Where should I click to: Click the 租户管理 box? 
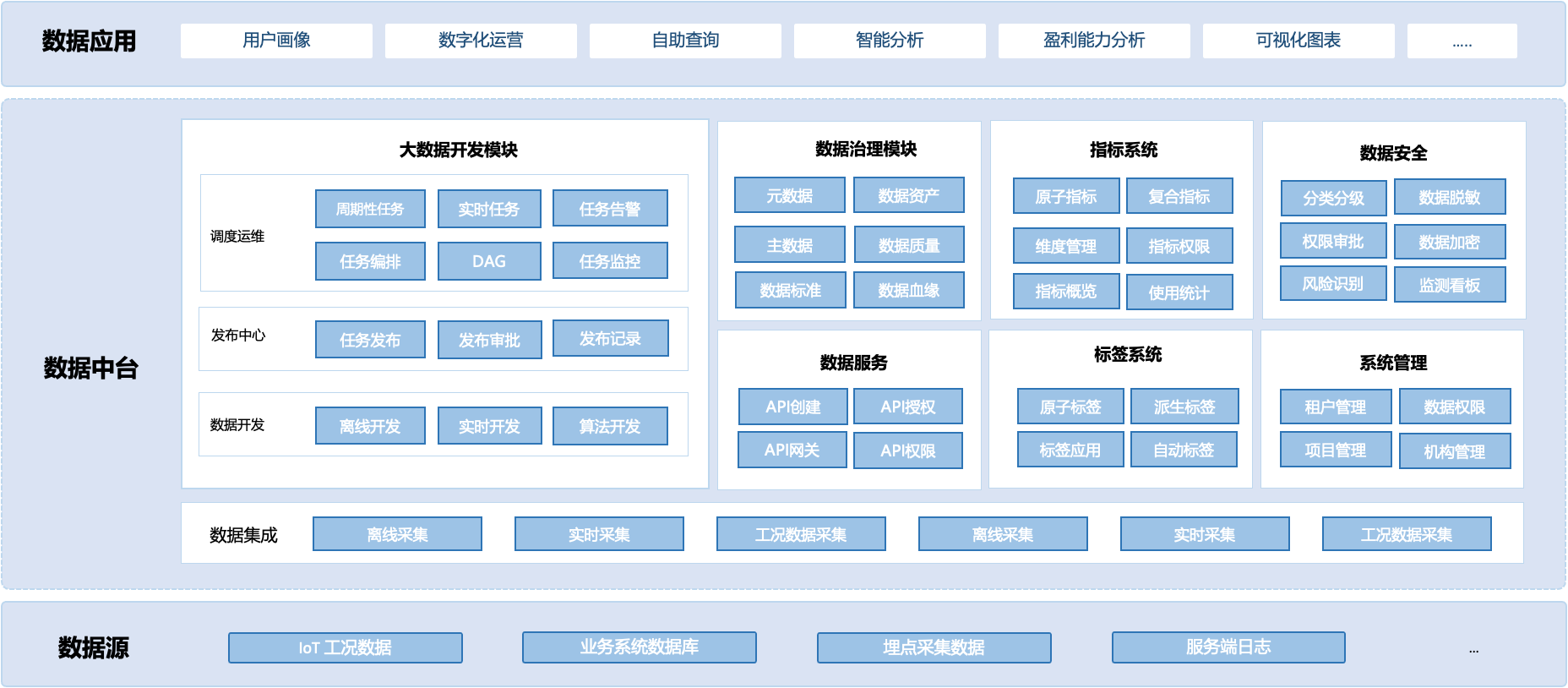pos(1336,407)
